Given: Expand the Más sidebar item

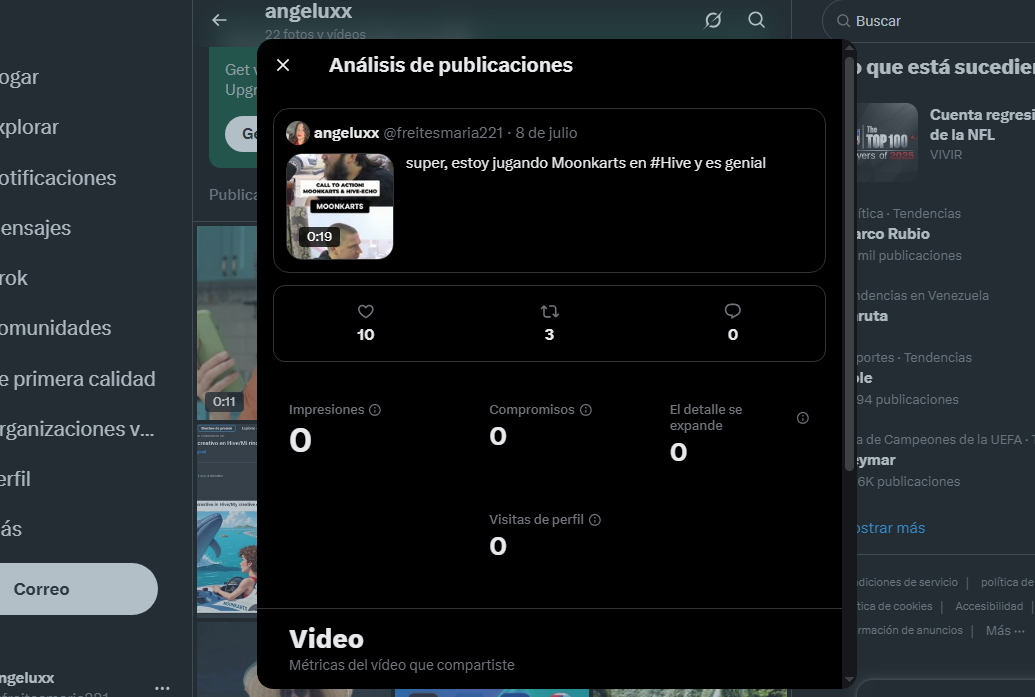Looking at the screenshot, I should point(12,529).
